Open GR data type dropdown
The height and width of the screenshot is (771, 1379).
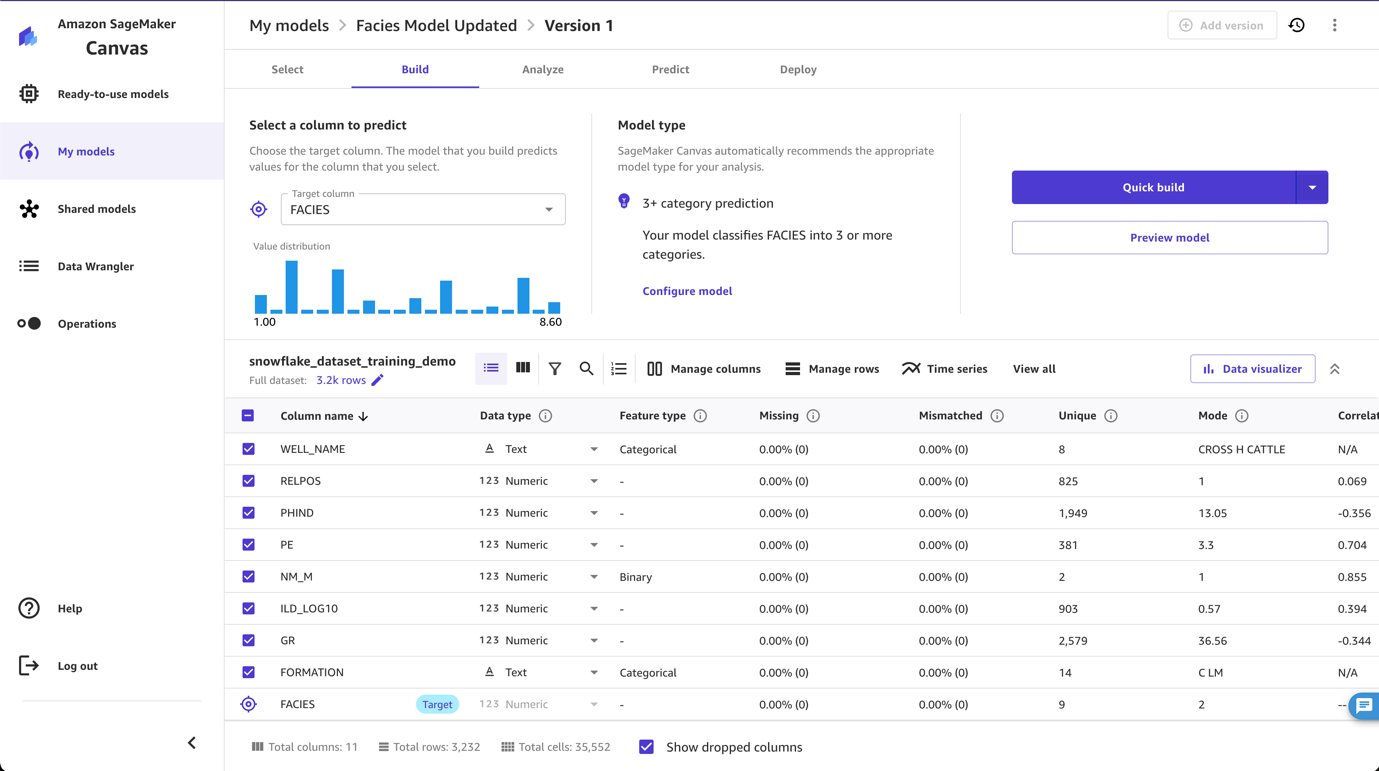pyautogui.click(x=594, y=641)
